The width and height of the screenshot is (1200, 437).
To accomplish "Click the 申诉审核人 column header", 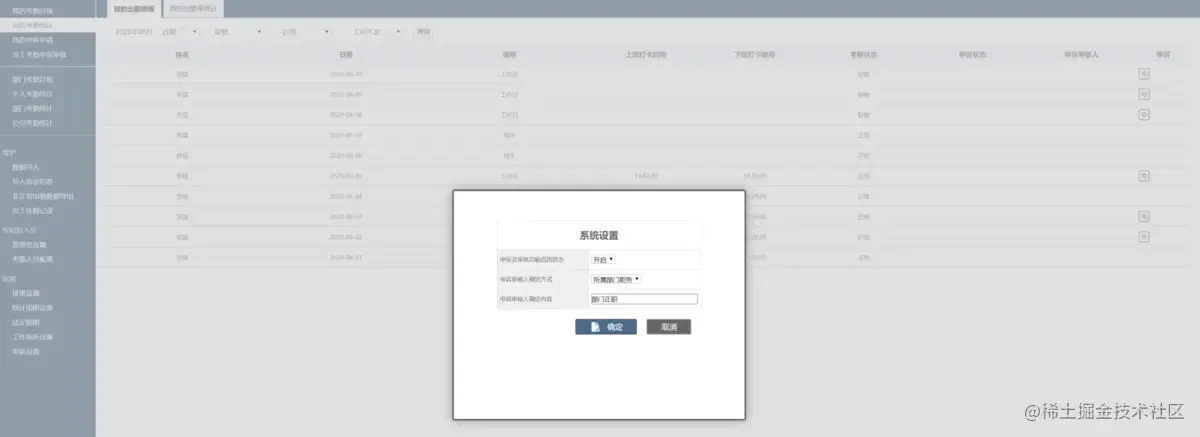I will click(1081, 54).
